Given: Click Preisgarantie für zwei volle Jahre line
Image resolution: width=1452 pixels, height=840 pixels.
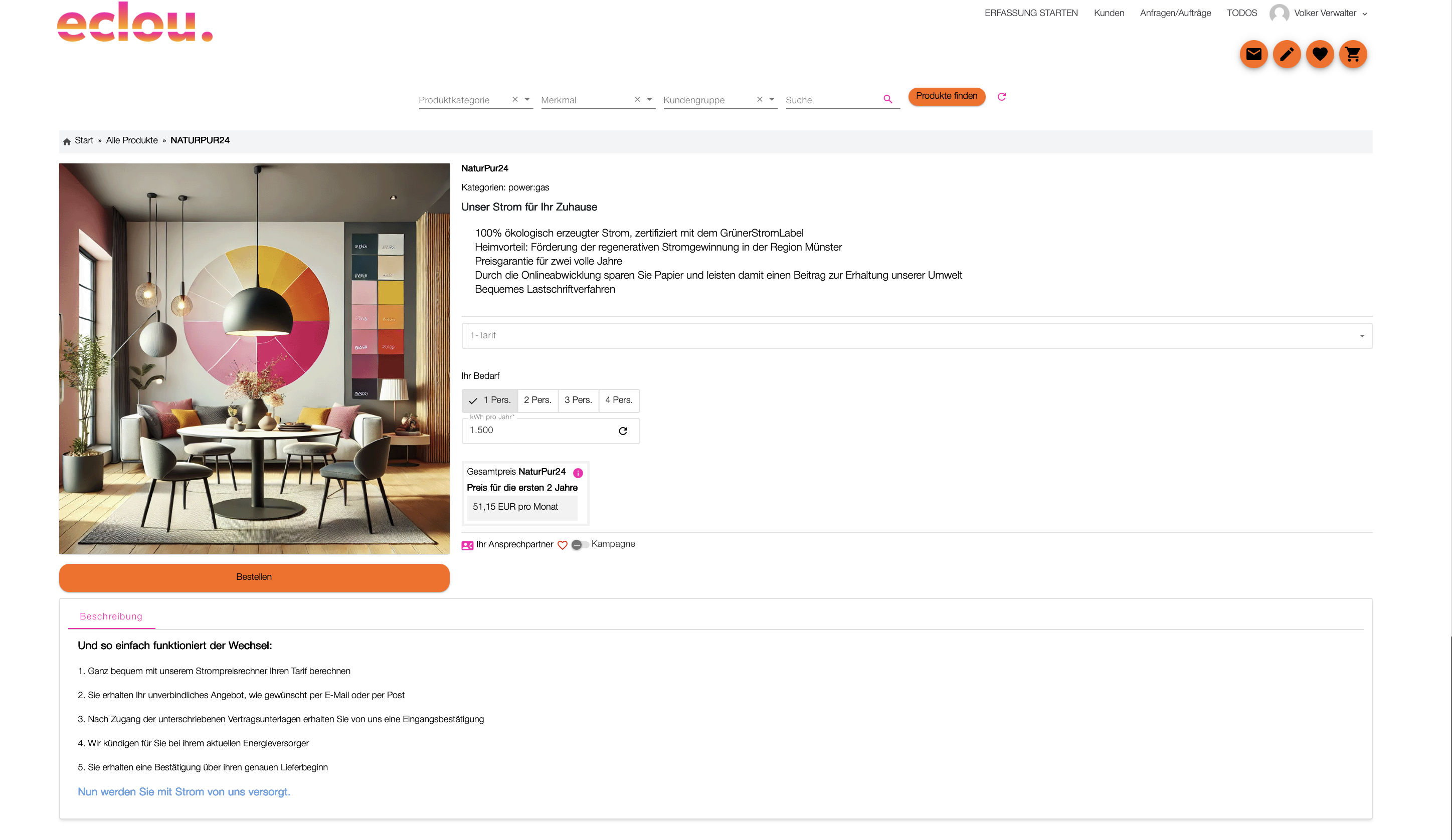Looking at the screenshot, I should click(549, 262).
